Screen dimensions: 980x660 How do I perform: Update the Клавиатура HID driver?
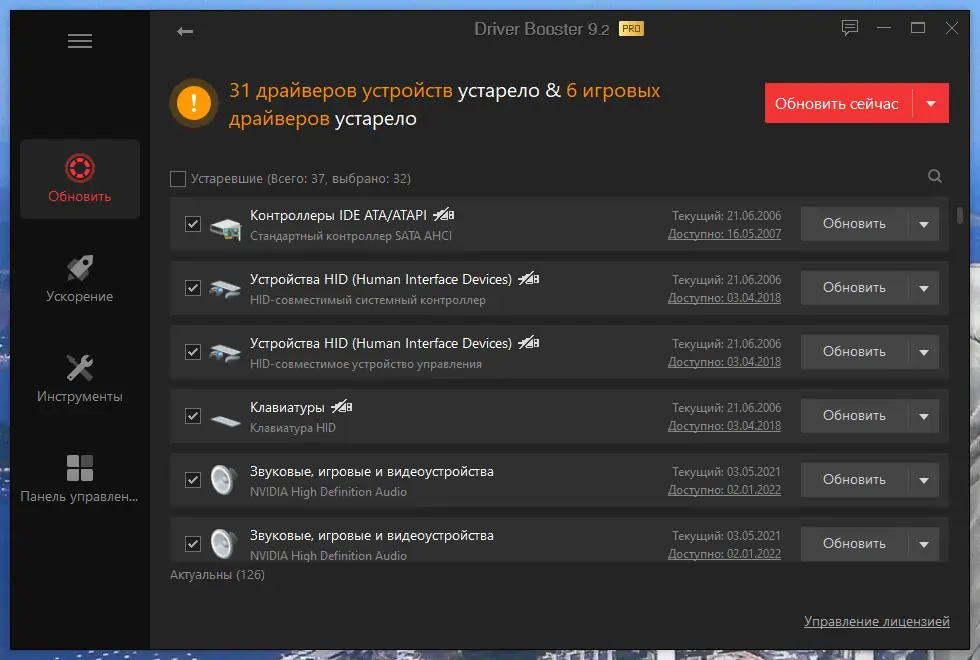854,416
